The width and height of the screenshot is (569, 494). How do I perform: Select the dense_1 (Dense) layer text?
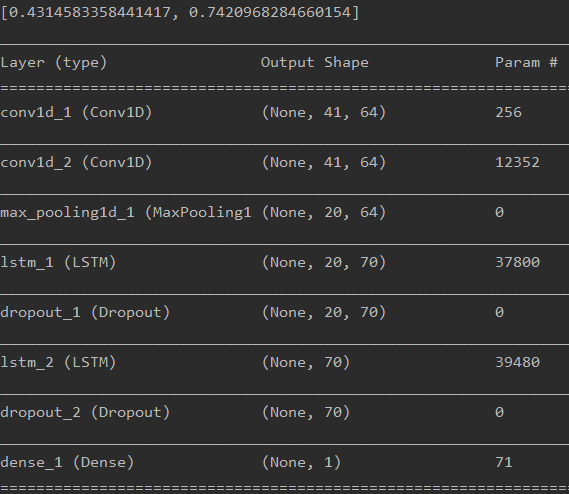(67, 463)
